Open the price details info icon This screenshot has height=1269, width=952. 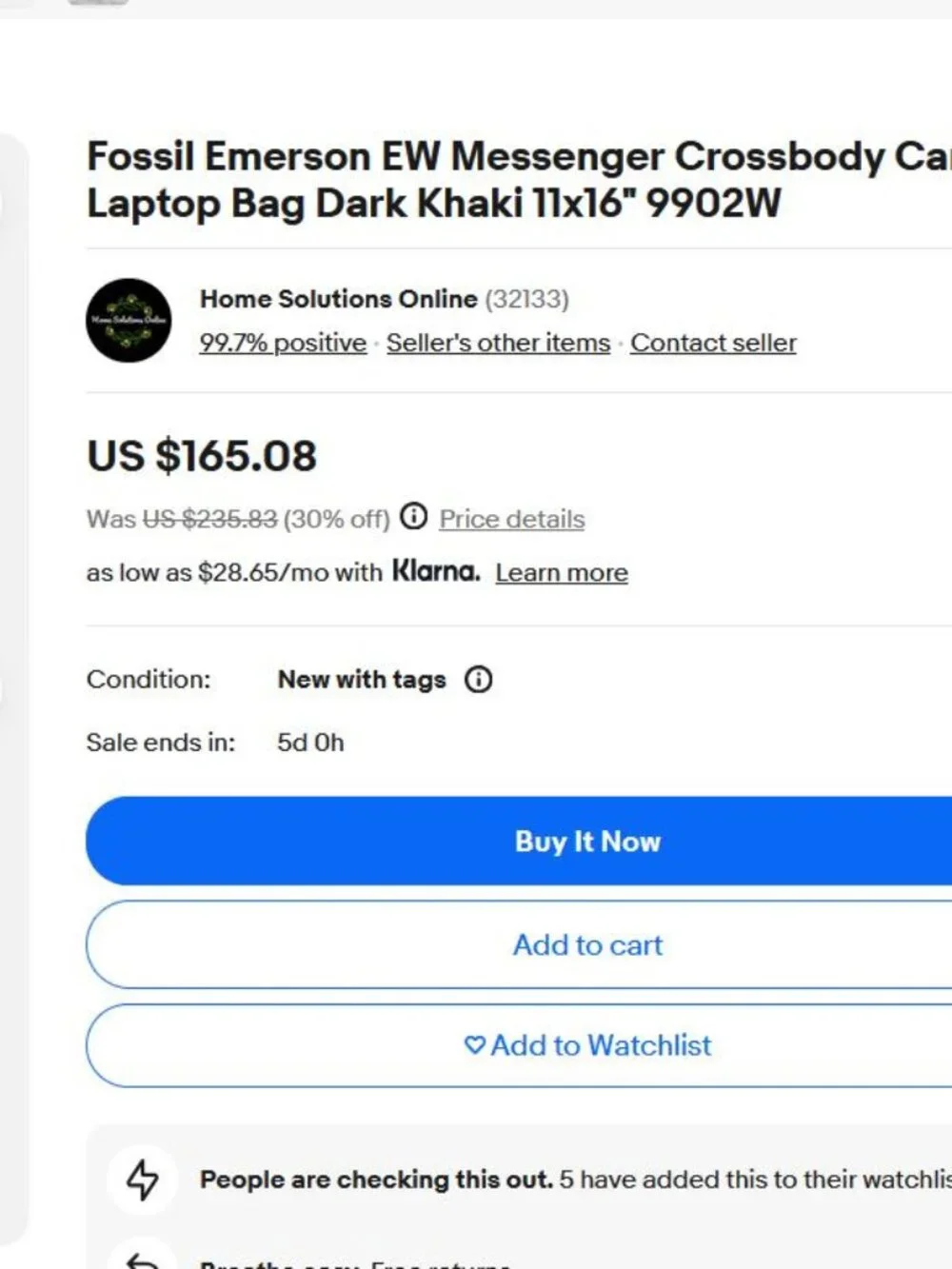point(413,516)
